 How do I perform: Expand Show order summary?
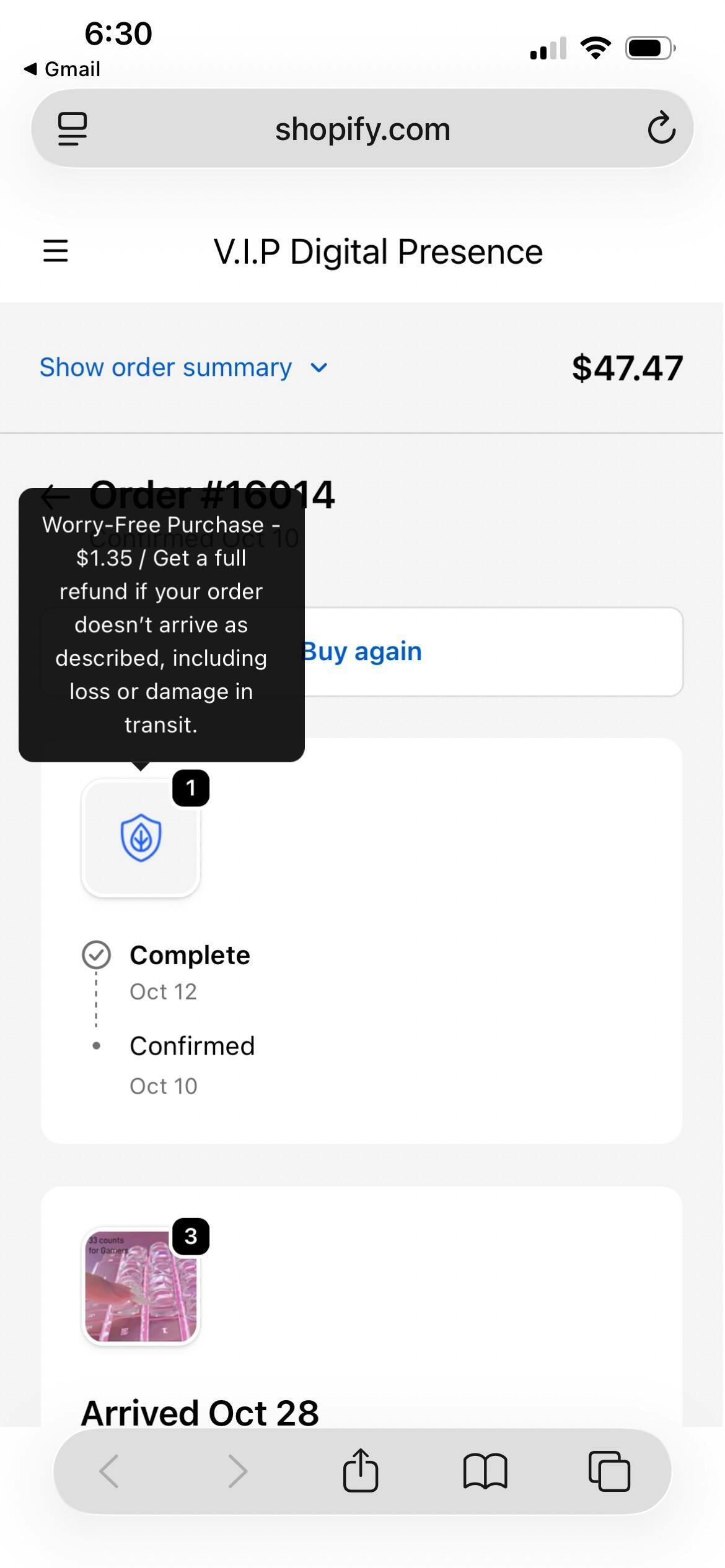(x=166, y=367)
